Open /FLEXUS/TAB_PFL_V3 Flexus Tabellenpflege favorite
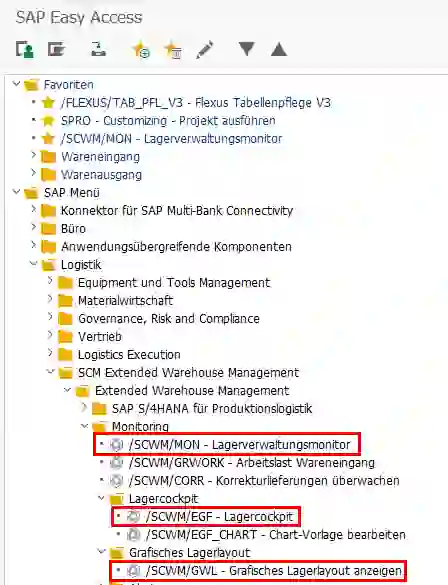 point(196,103)
